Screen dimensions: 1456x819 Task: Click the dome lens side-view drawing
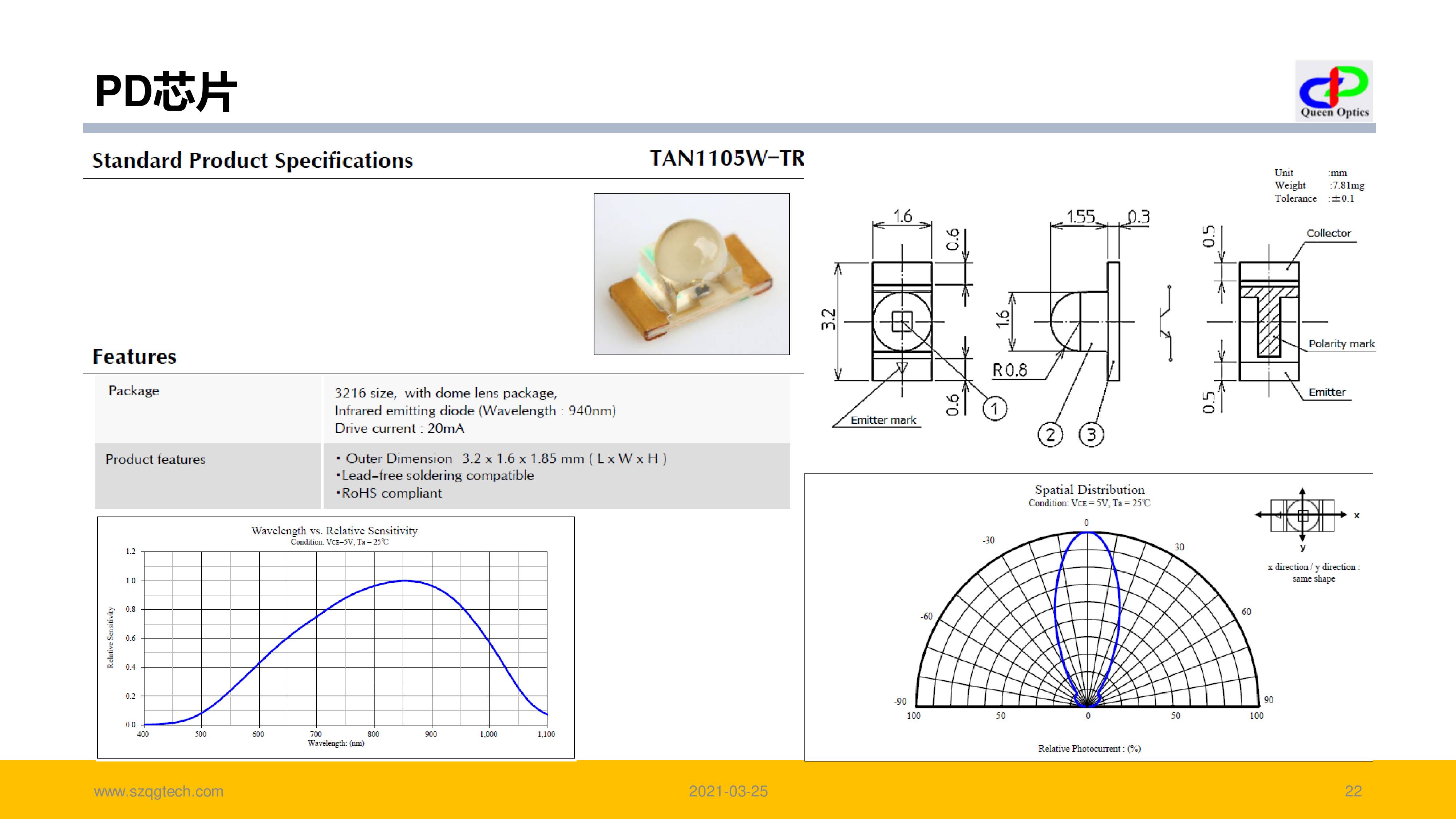point(1066,322)
